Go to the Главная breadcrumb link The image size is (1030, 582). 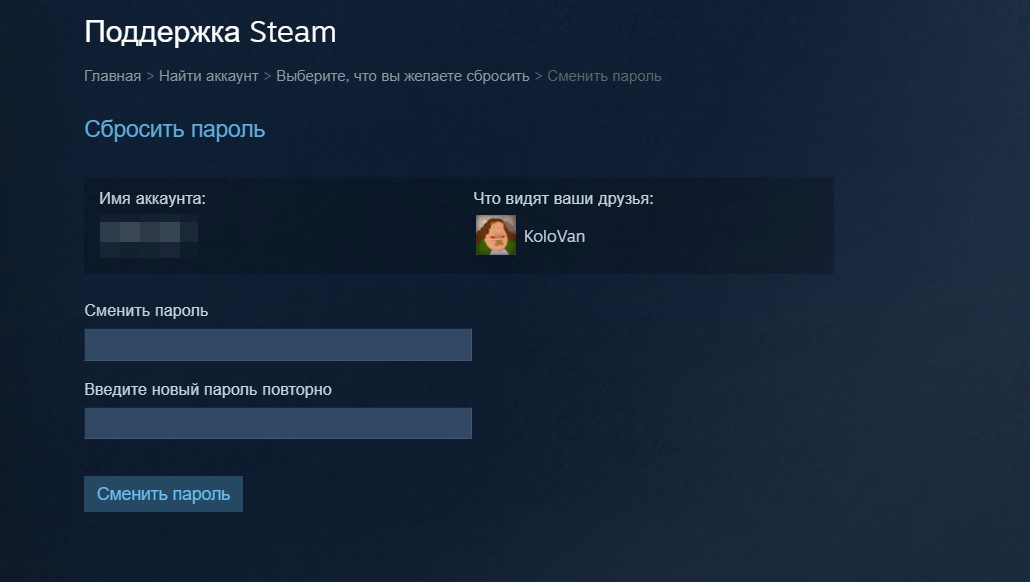(x=112, y=76)
